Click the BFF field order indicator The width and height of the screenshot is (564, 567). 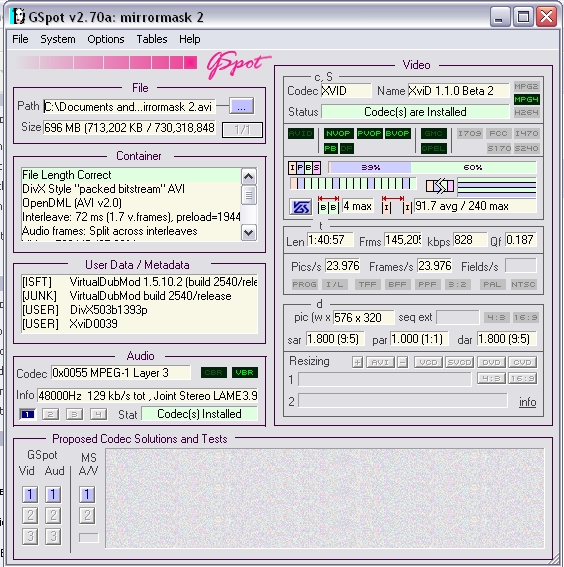397,284
